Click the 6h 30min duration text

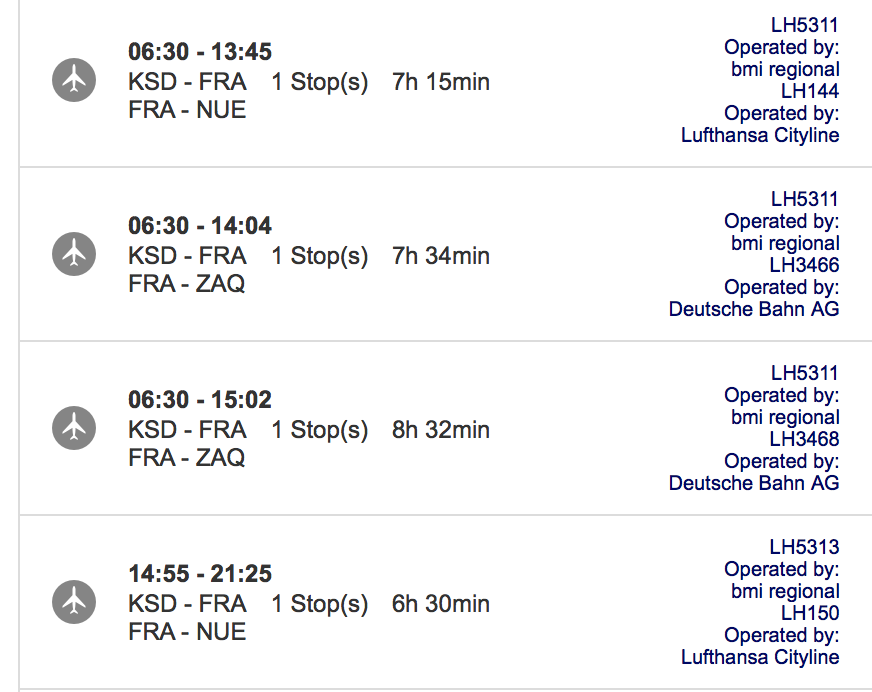tap(441, 604)
